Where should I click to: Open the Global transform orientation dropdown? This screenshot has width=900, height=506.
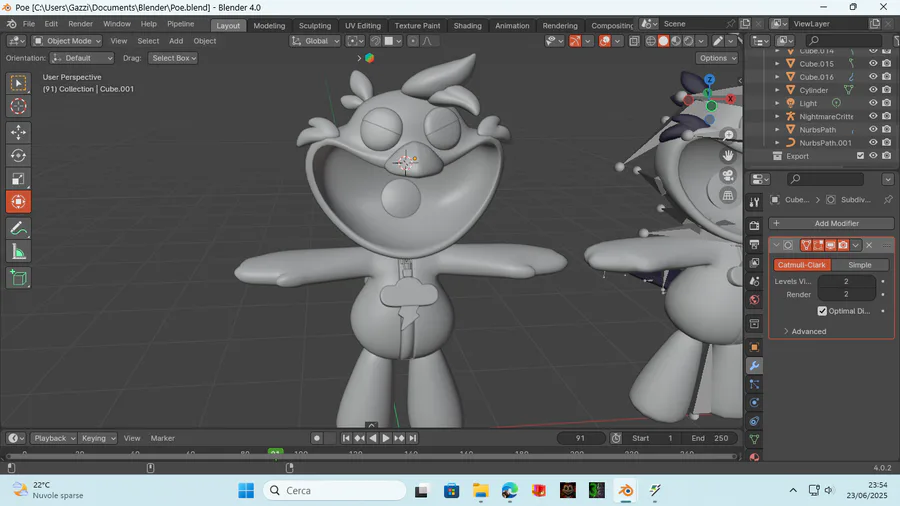315,41
